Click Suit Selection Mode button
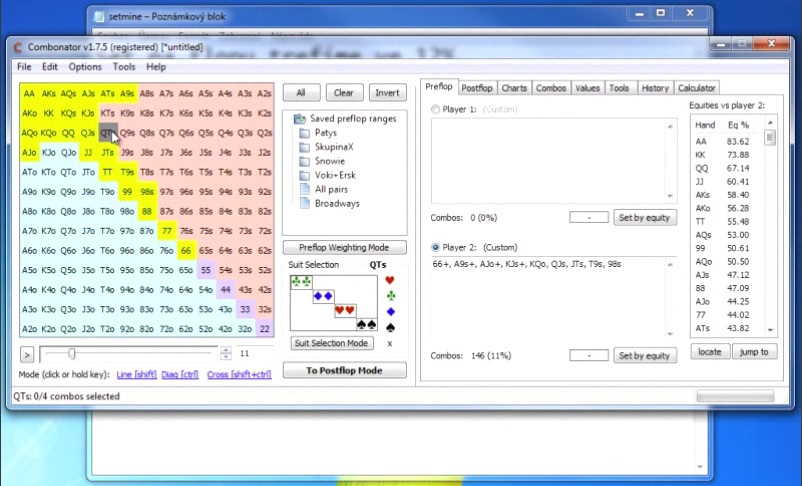Screen dimensions: 802x486 331,343
